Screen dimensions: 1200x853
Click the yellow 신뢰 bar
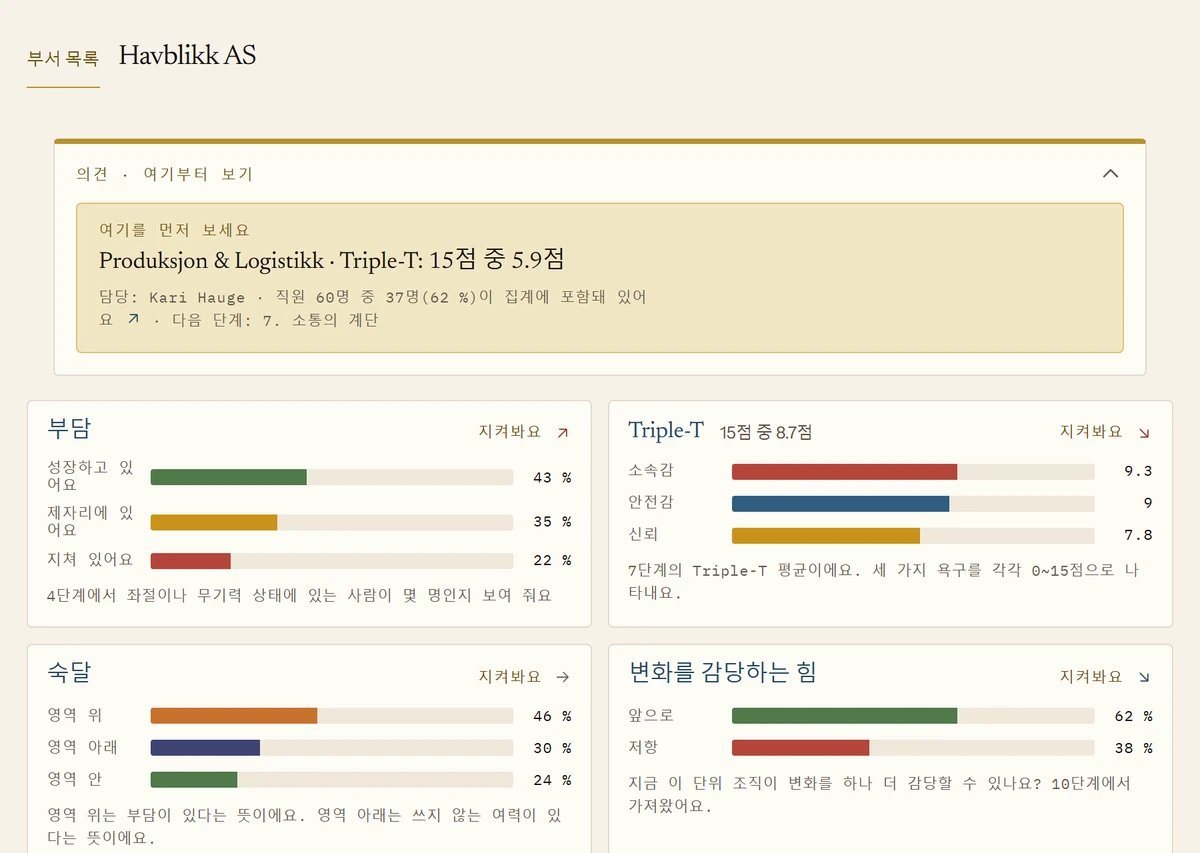[x=826, y=536]
